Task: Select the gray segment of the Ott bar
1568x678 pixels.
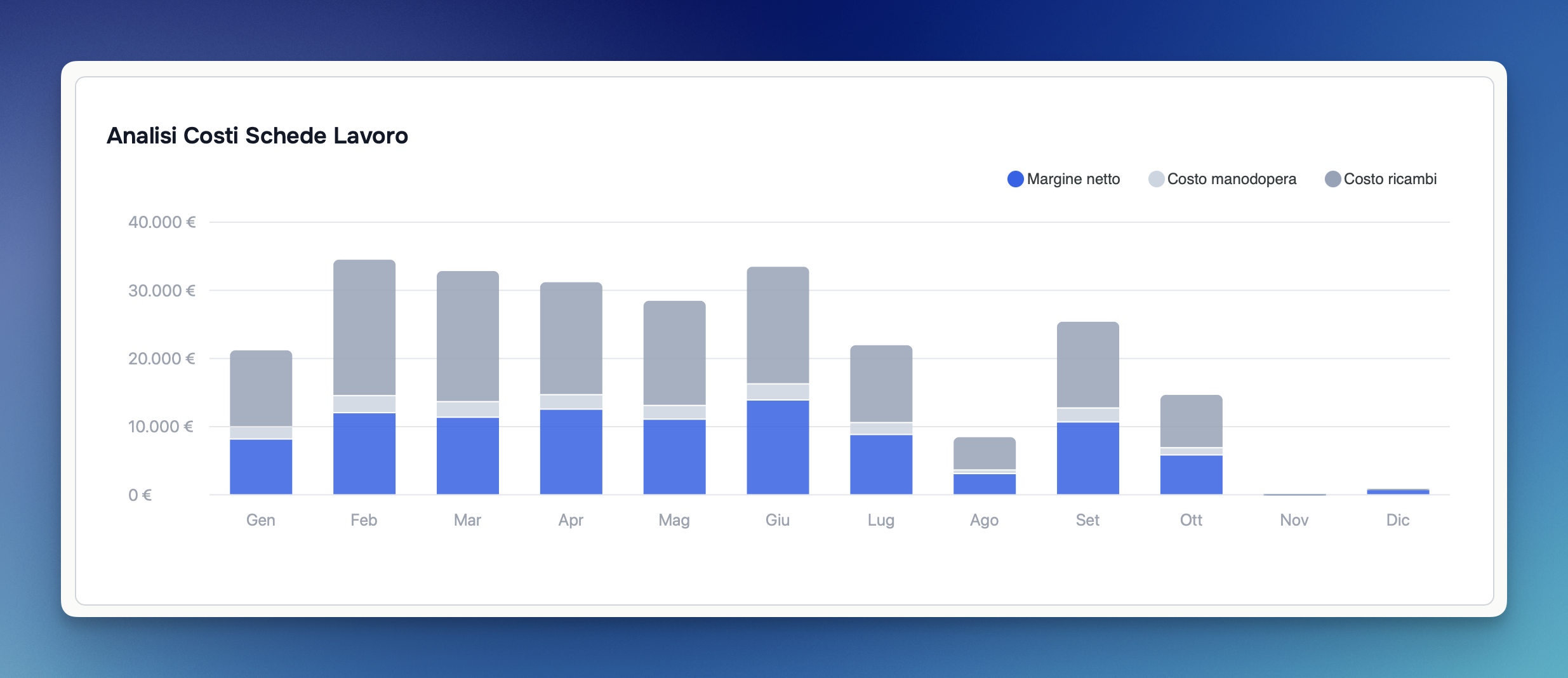Action: coord(1192,421)
